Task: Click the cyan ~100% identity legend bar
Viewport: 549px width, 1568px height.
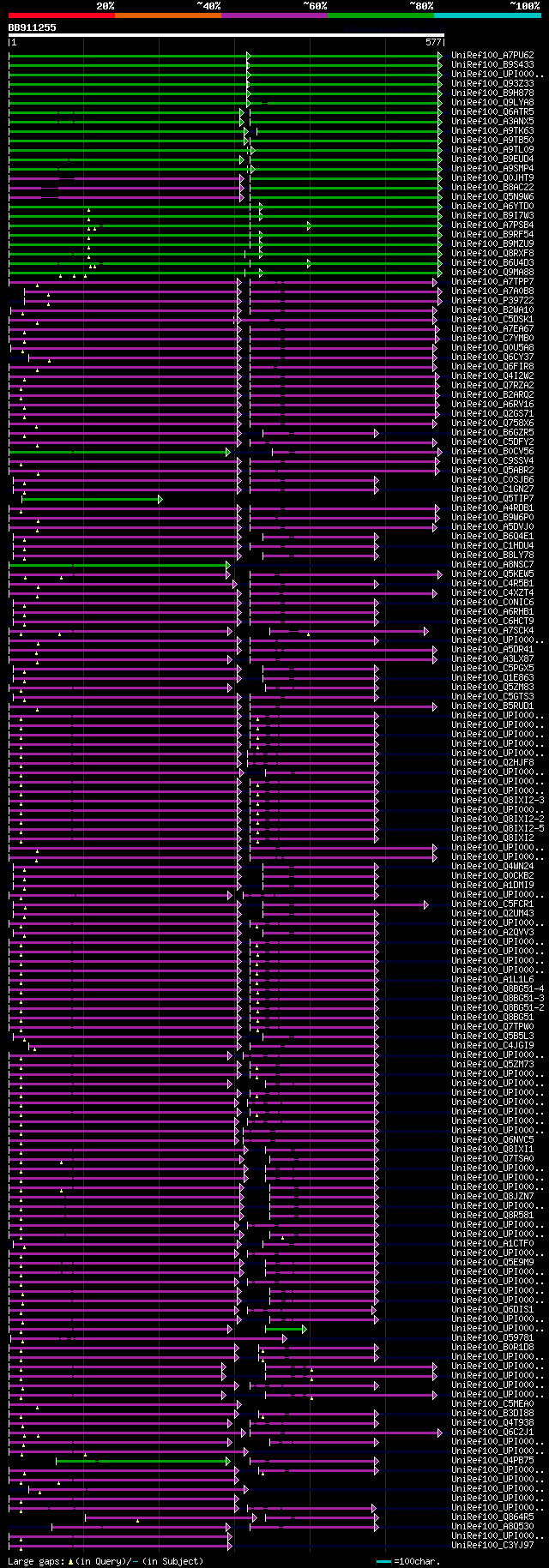Action: [x=487, y=15]
